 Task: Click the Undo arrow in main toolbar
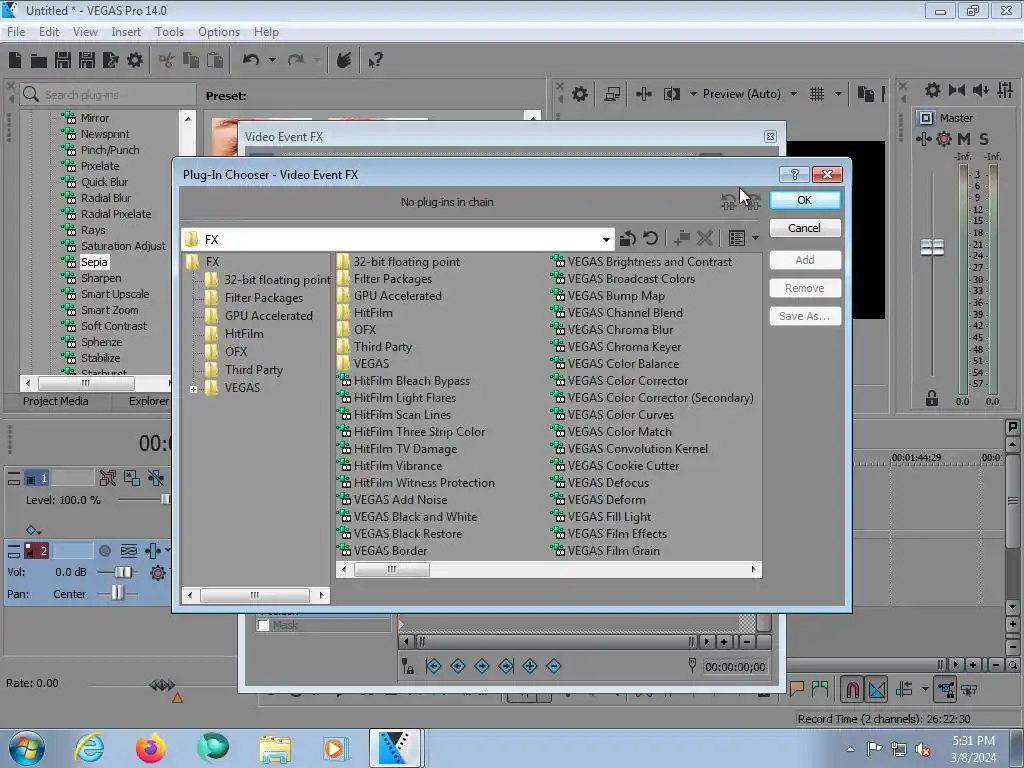point(251,60)
